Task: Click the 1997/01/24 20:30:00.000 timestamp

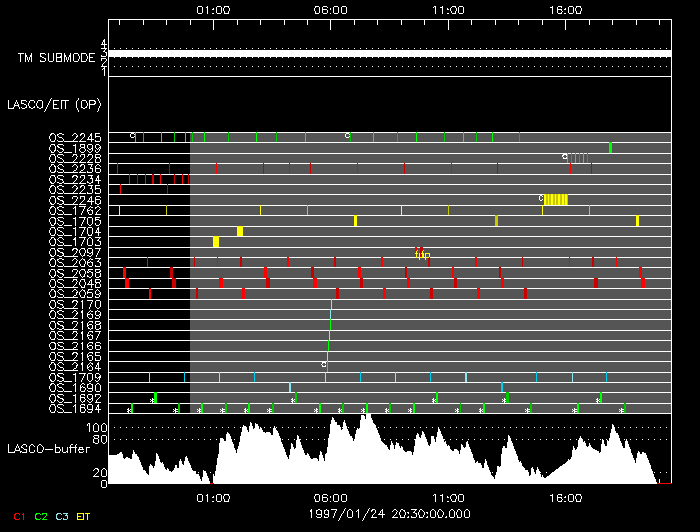Action: 388,512
